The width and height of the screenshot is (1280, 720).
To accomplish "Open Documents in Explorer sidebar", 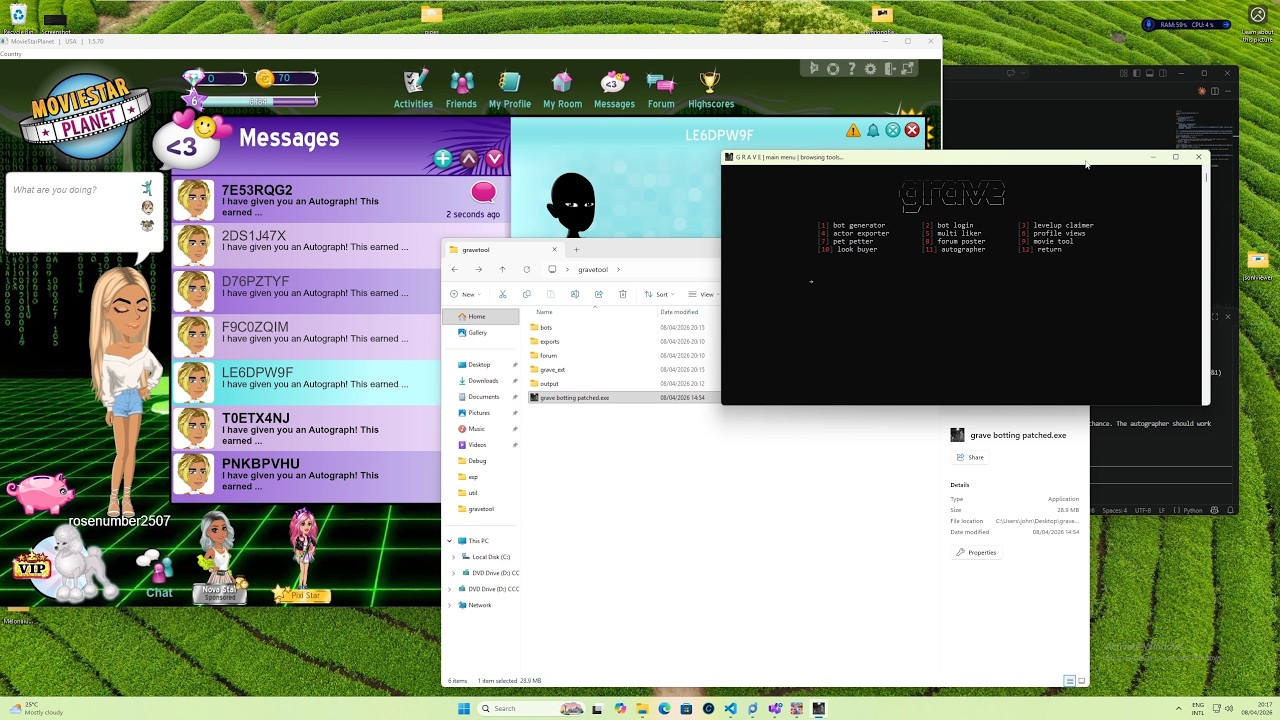I will (483, 396).
